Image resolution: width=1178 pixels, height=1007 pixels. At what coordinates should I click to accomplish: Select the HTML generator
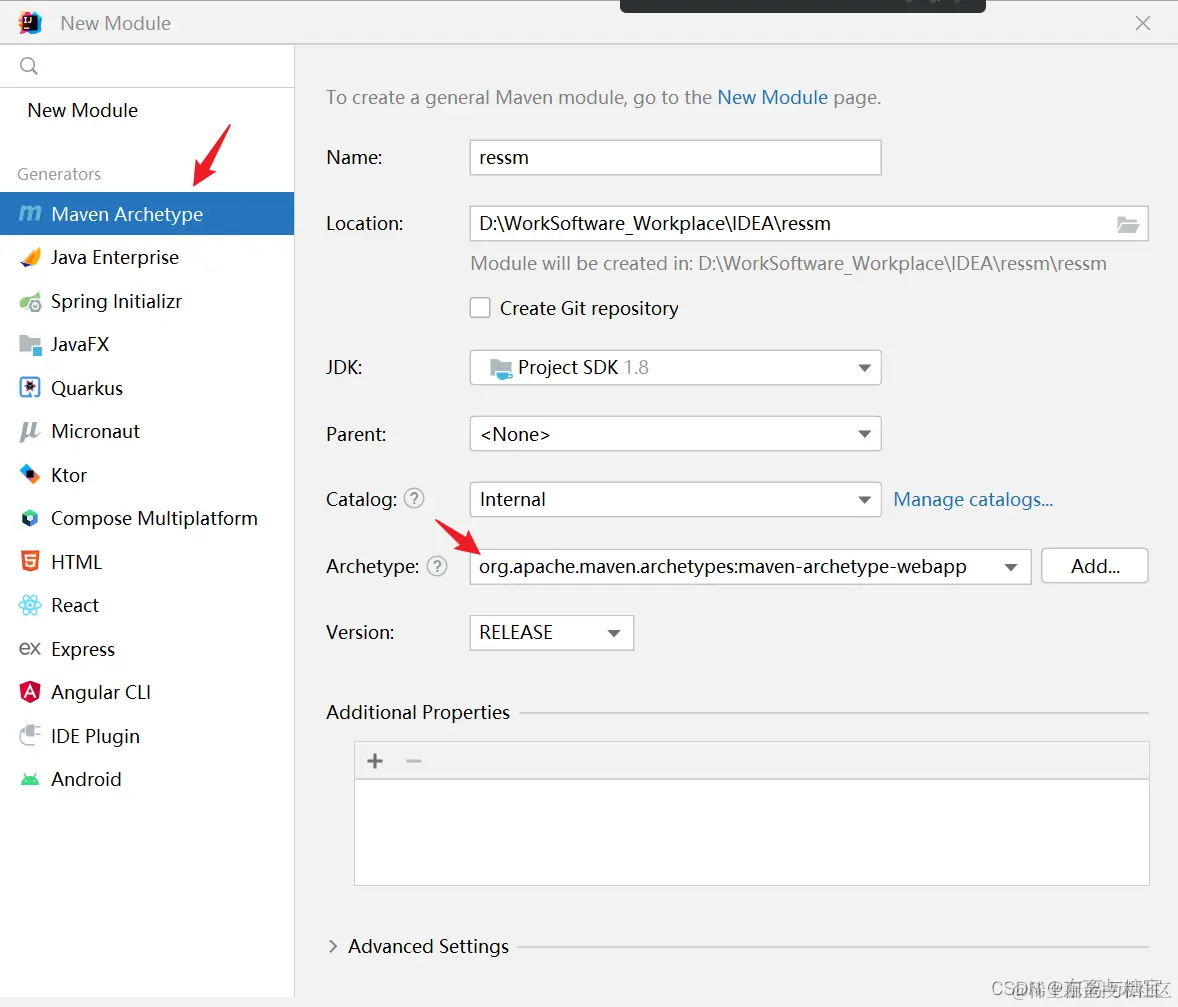(x=146, y=562)
